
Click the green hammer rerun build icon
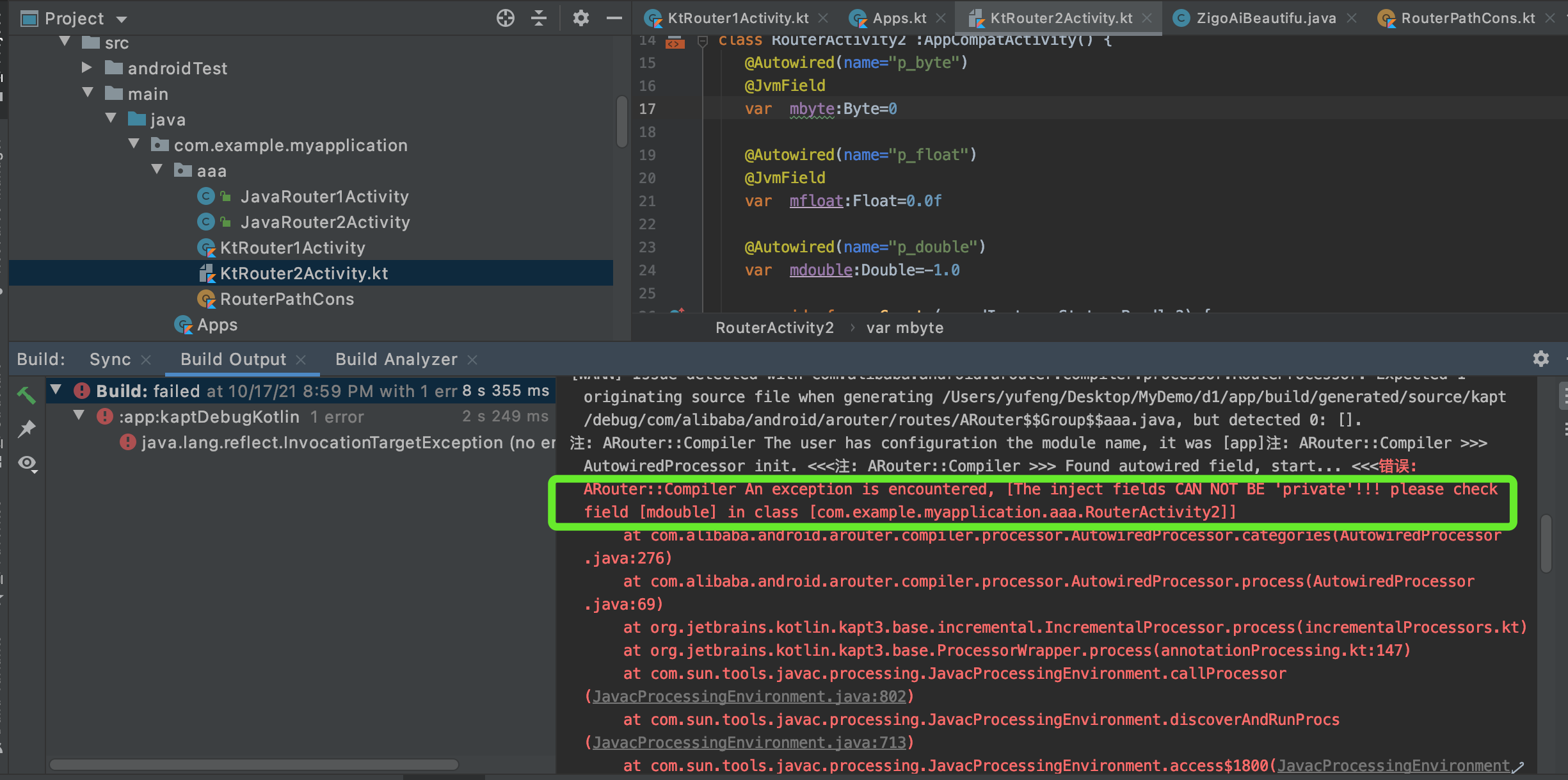coord(26,394)
